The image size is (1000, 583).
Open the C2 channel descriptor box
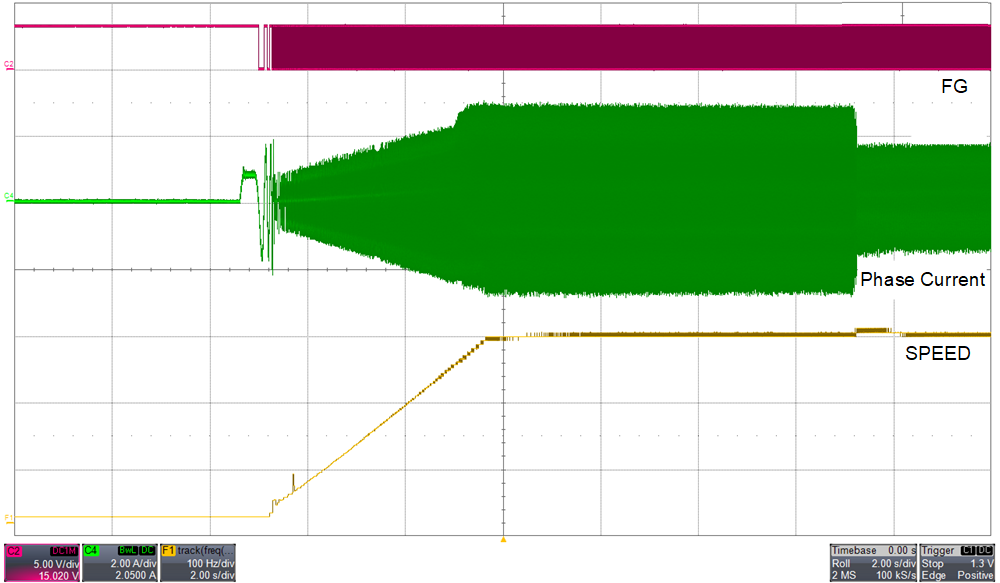point(40,563)
